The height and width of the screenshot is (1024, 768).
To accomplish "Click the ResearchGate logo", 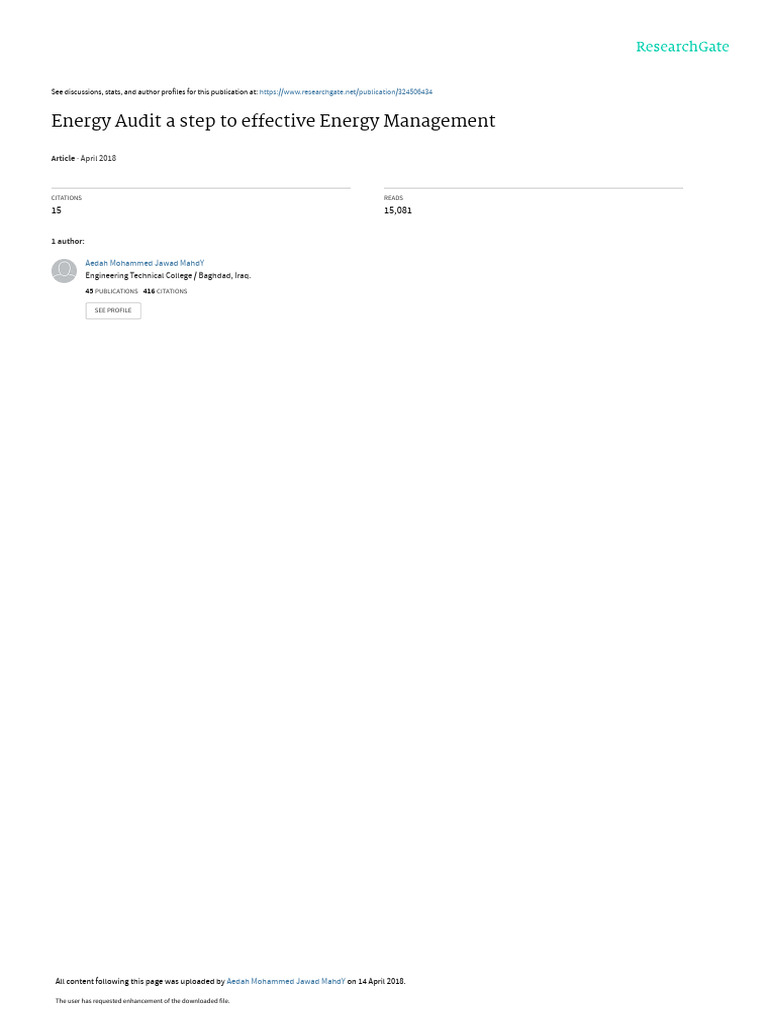I will pos(682,46).
